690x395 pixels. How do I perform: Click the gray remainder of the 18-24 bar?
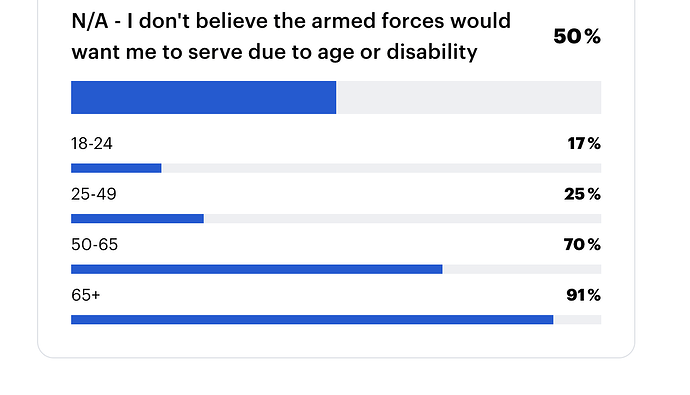coord(381,168)
